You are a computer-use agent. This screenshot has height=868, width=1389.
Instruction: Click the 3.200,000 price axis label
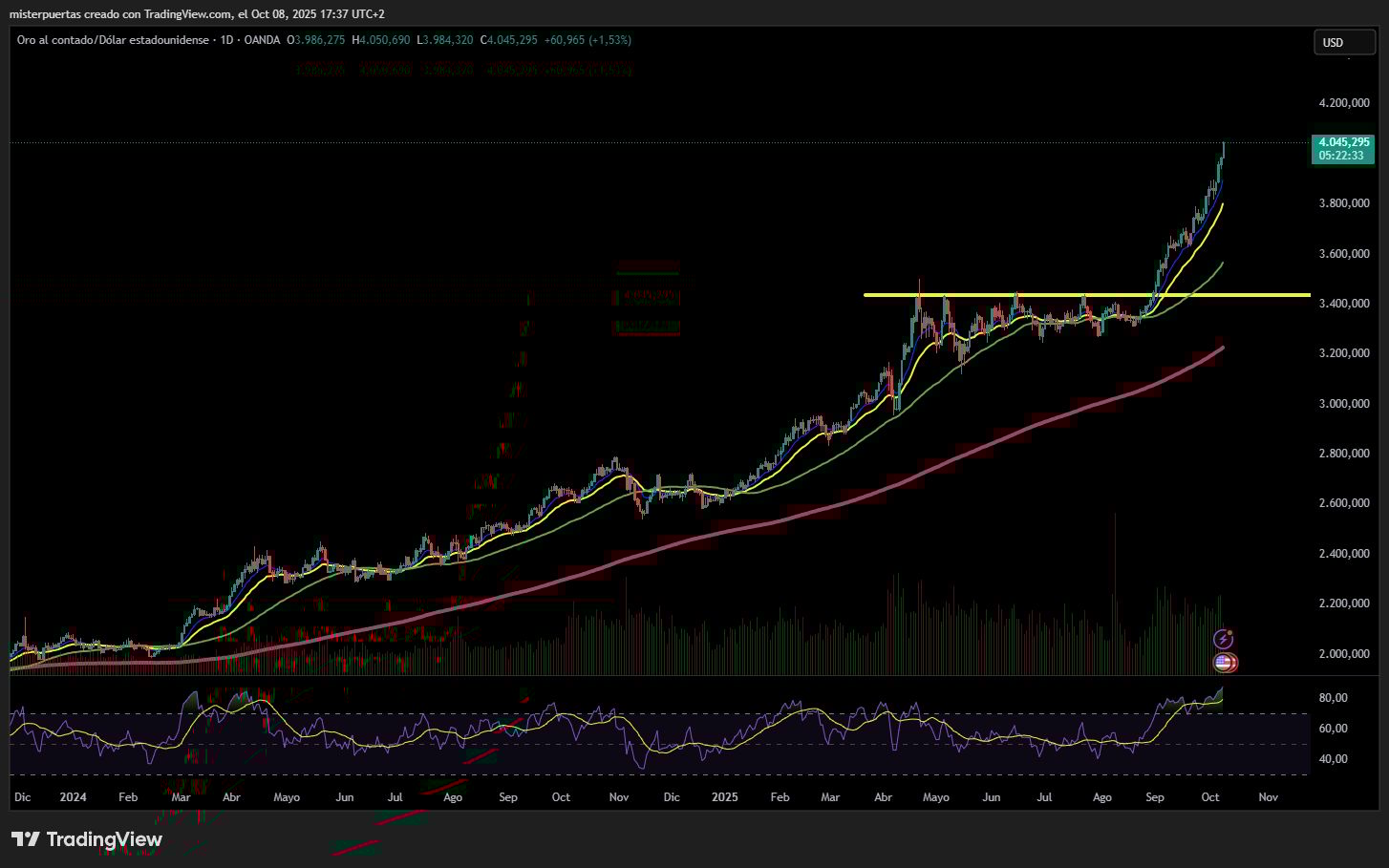[x=1344, y=353]
